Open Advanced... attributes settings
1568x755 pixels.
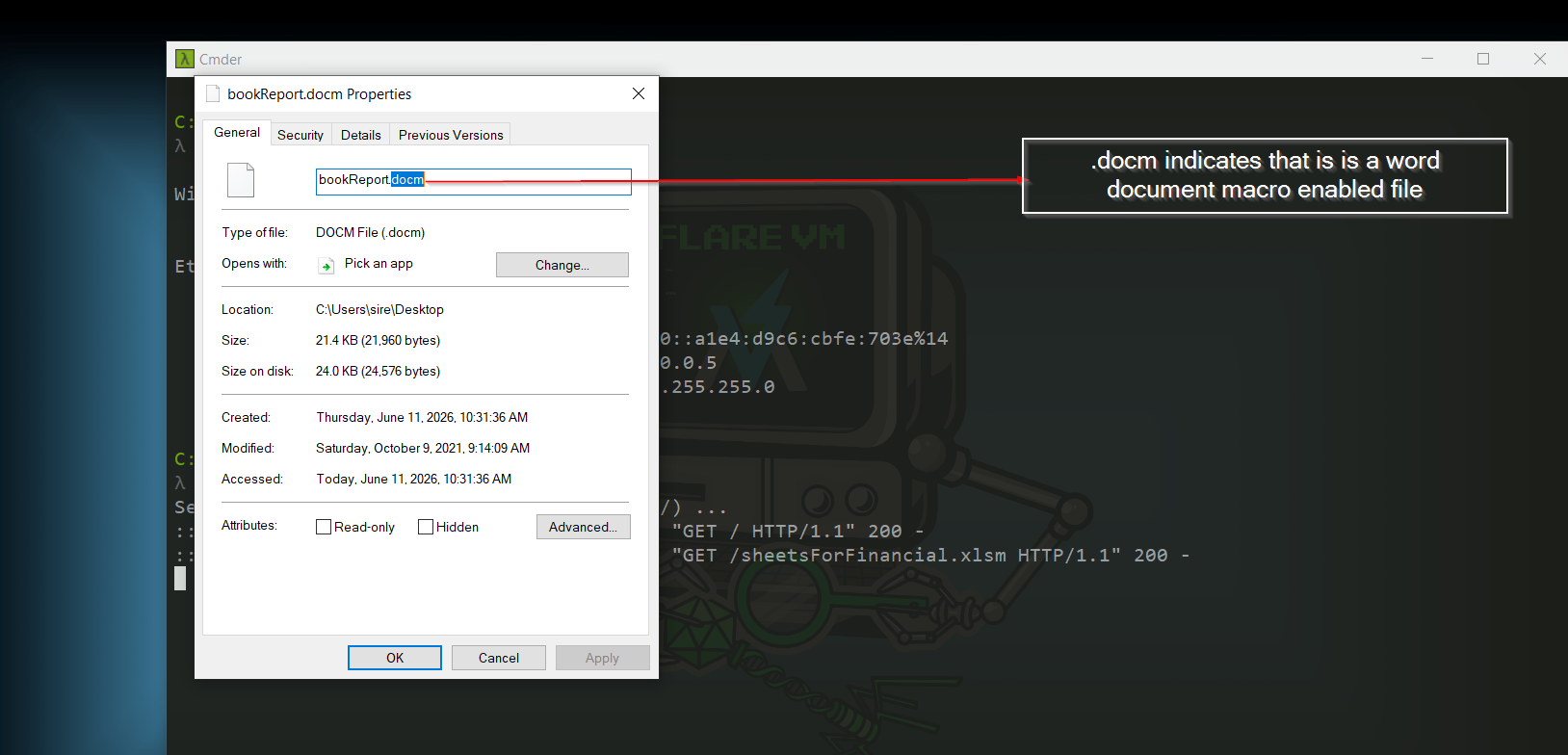point(584,527)
